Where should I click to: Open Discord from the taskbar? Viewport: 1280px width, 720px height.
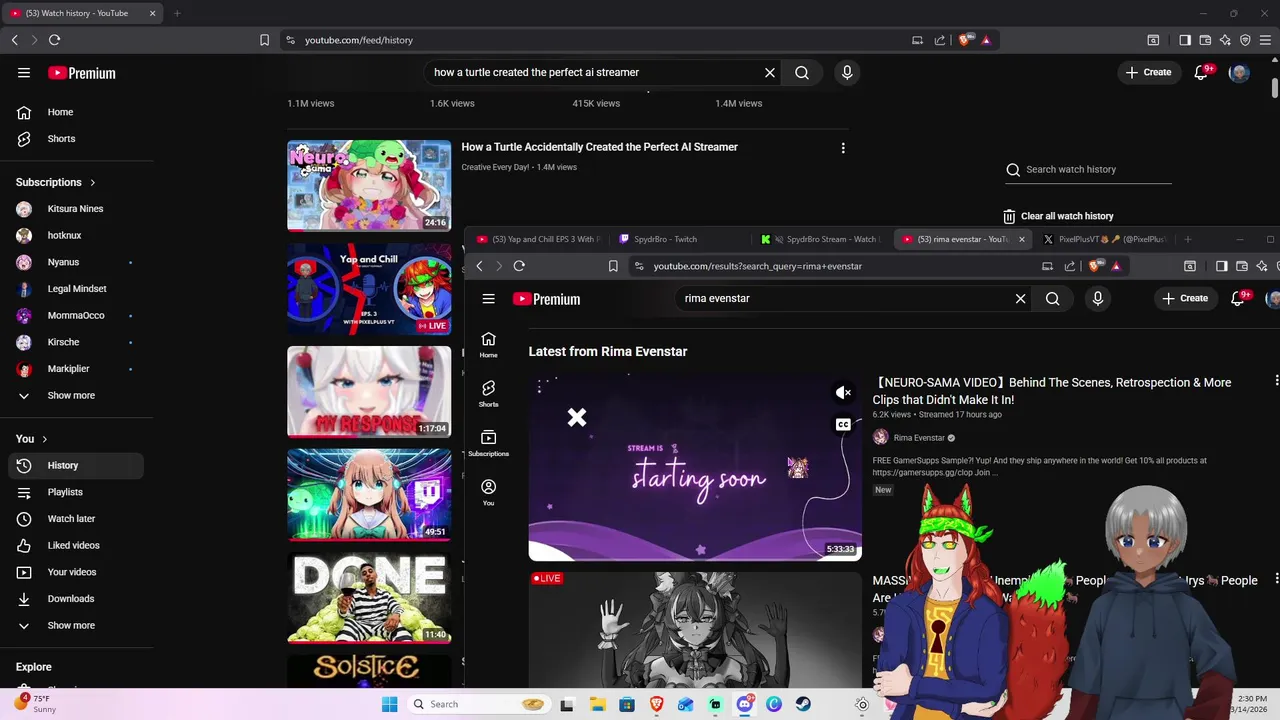click(x=744, y=704)
